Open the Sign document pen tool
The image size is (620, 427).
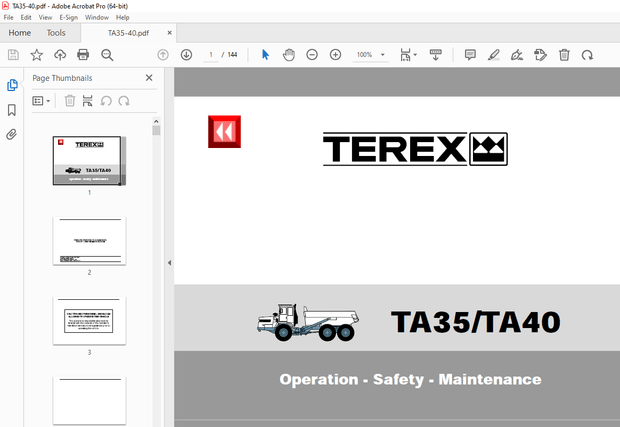(517, 55)
